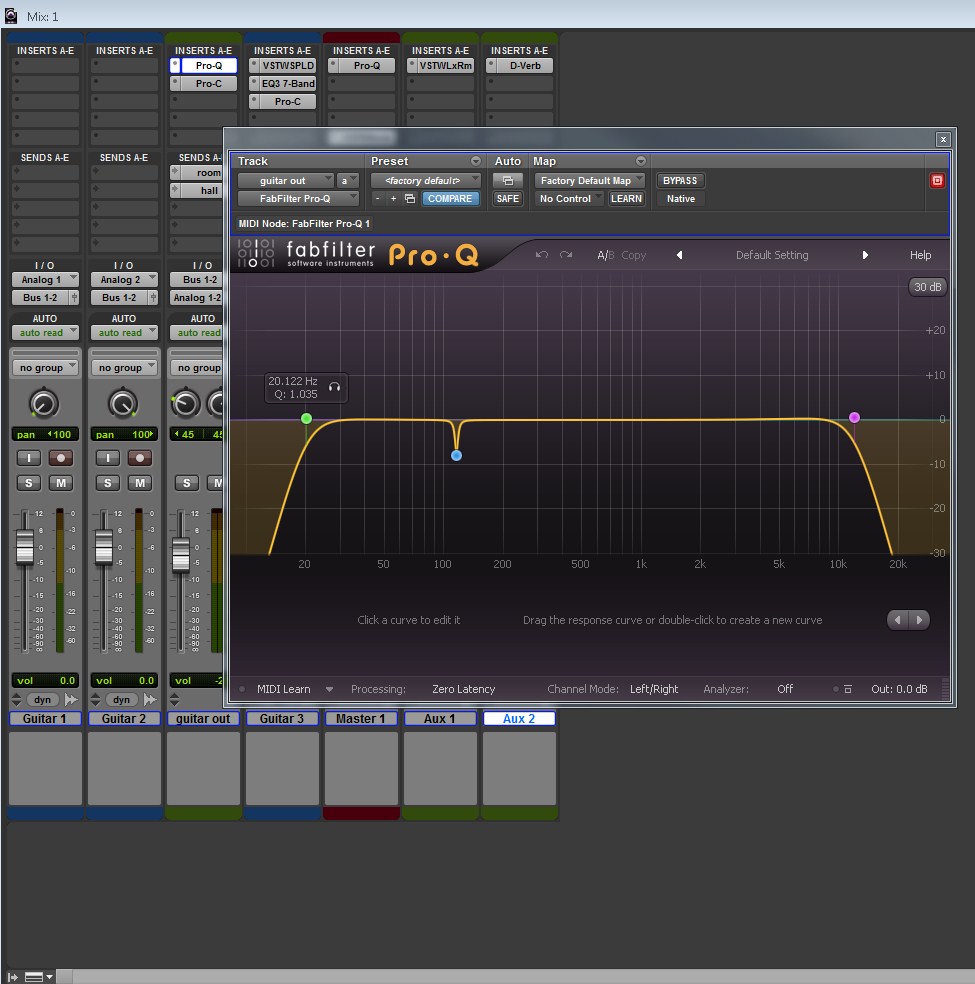Open output options icon next to Out level
Viewport: 975px width, 984px height.
tap(848, 689)
